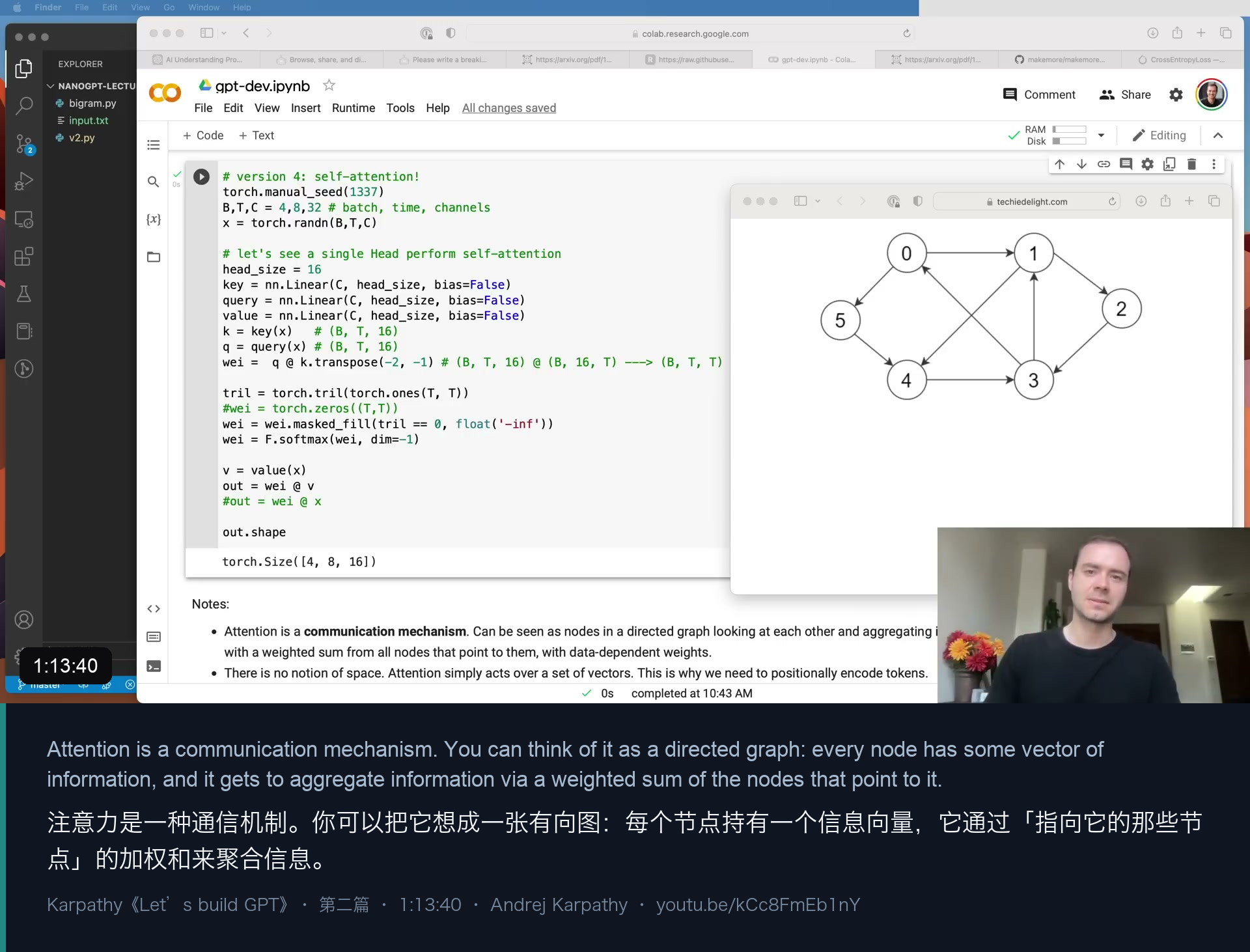Viewport: 1250px width, 952px height.
Task: Reload the Colab page
Action: point(907,33)
